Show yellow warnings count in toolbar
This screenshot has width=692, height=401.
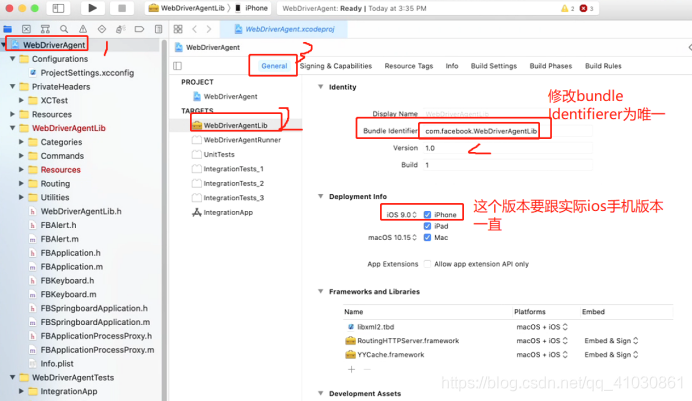click(567, 8)
